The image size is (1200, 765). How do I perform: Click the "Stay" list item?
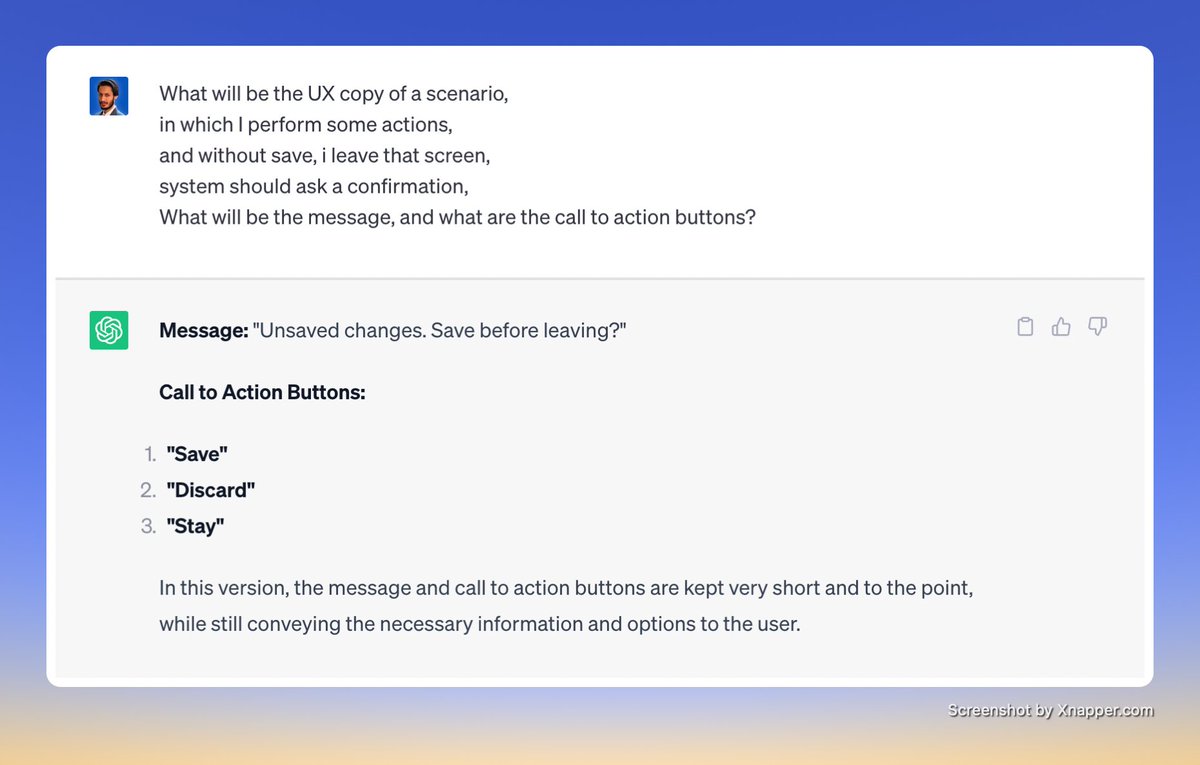[195, 526]
